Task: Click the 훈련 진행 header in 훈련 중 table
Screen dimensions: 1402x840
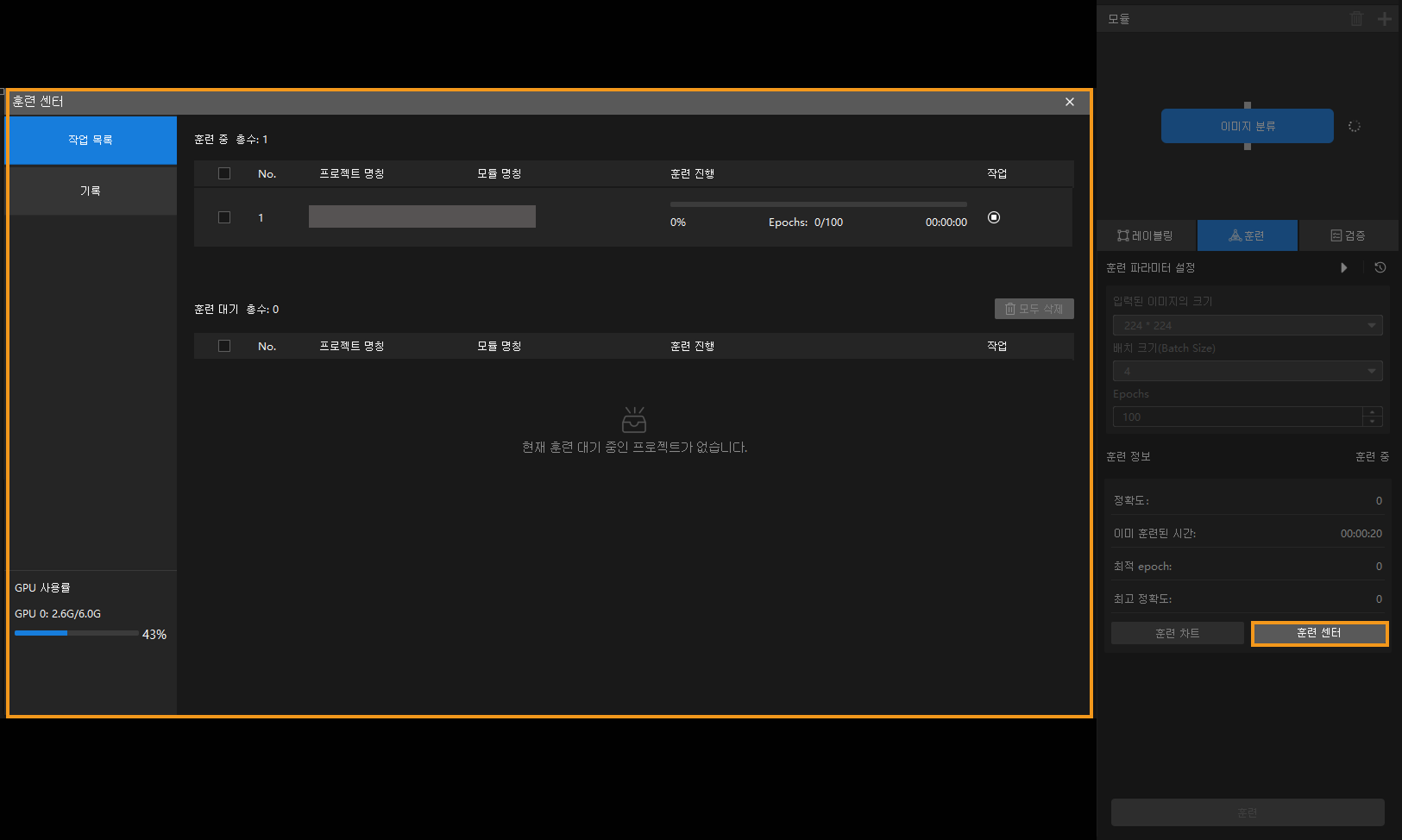Action: coord(693,173)
